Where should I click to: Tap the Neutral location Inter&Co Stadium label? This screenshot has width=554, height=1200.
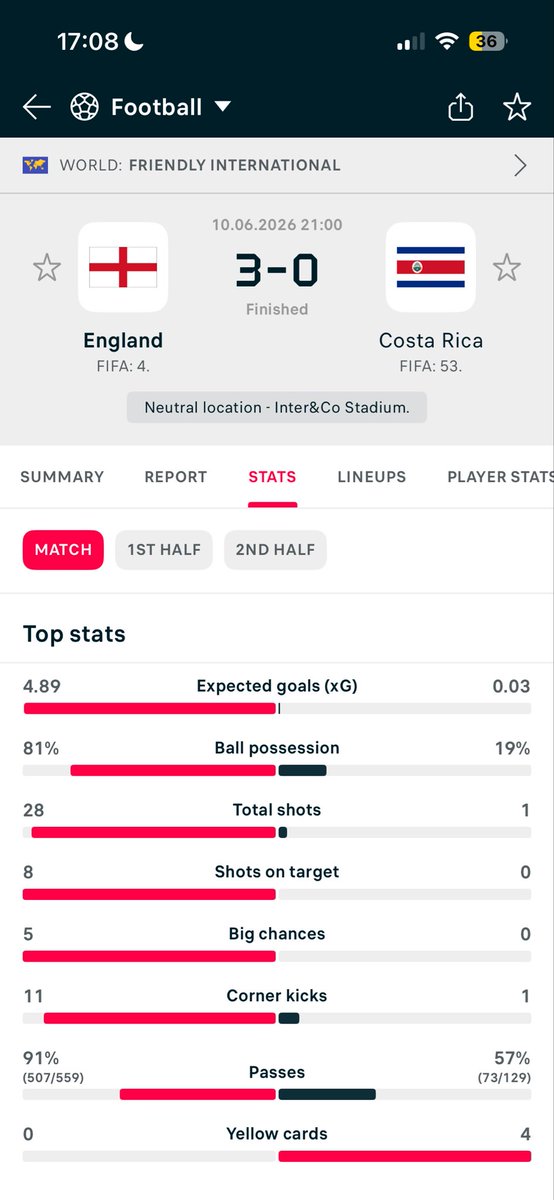(277, 408)
